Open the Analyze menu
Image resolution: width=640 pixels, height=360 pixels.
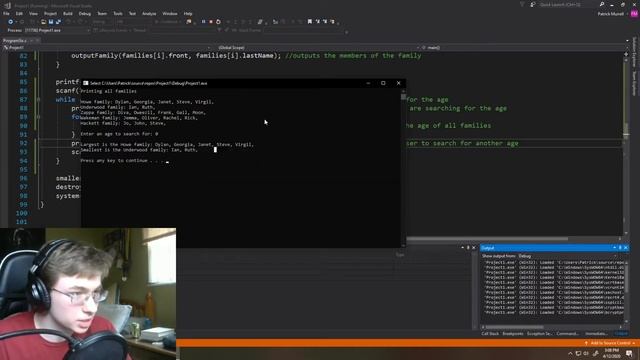[149, 13]
